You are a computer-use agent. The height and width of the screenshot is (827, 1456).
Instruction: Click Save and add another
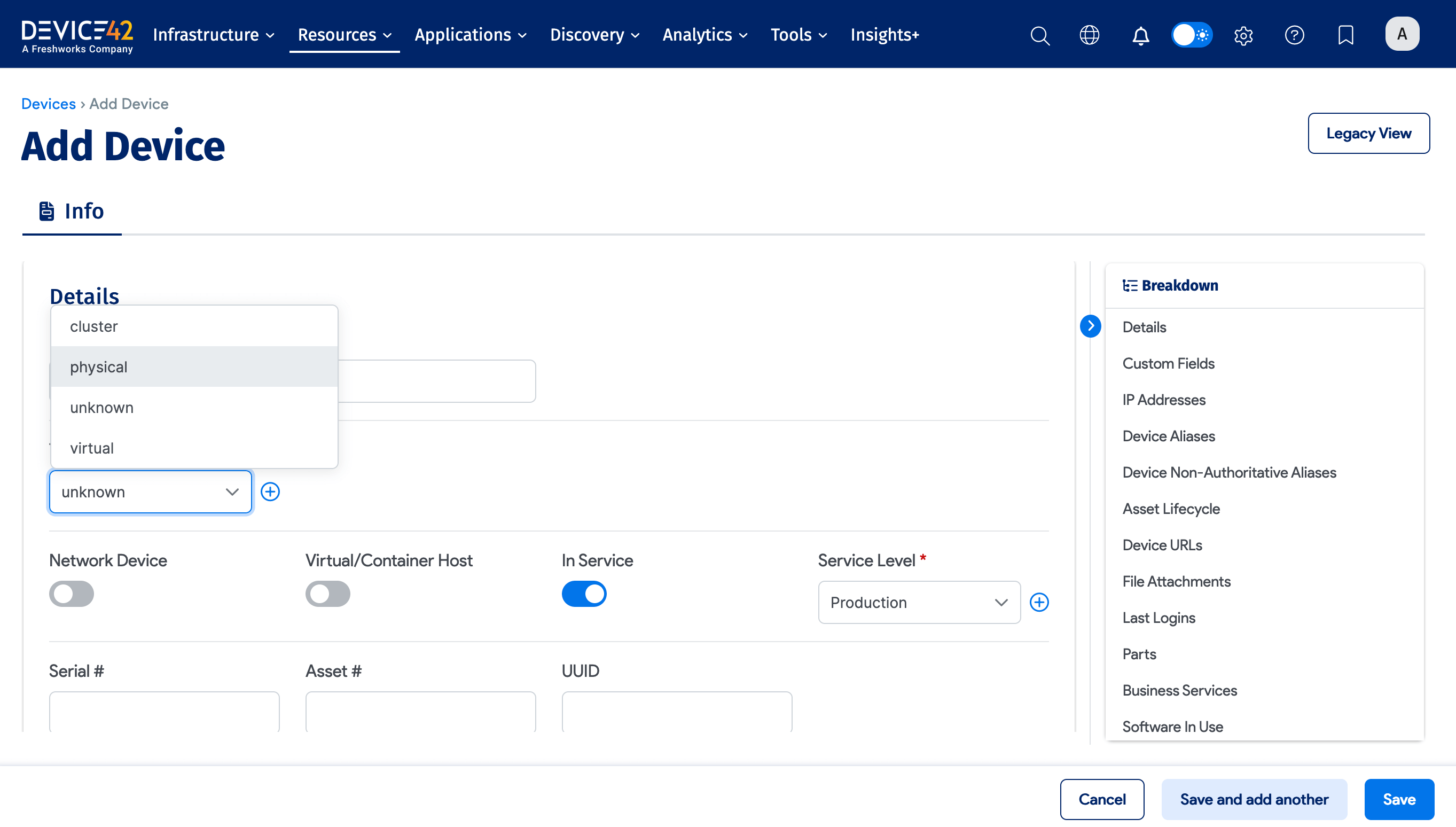pyautogui.click(x=1254, y=799)
